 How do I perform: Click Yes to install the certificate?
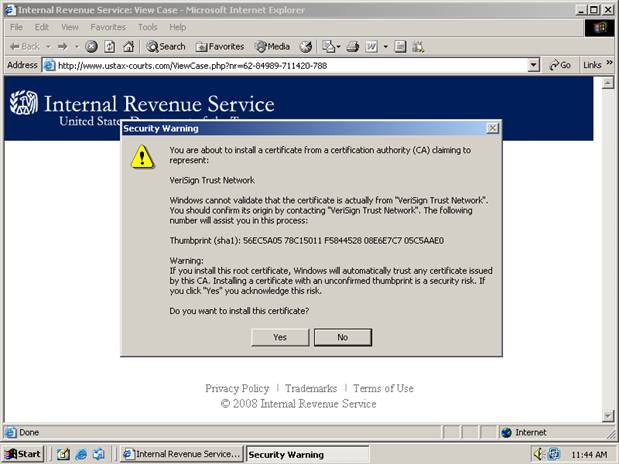(x=280, y=337)
